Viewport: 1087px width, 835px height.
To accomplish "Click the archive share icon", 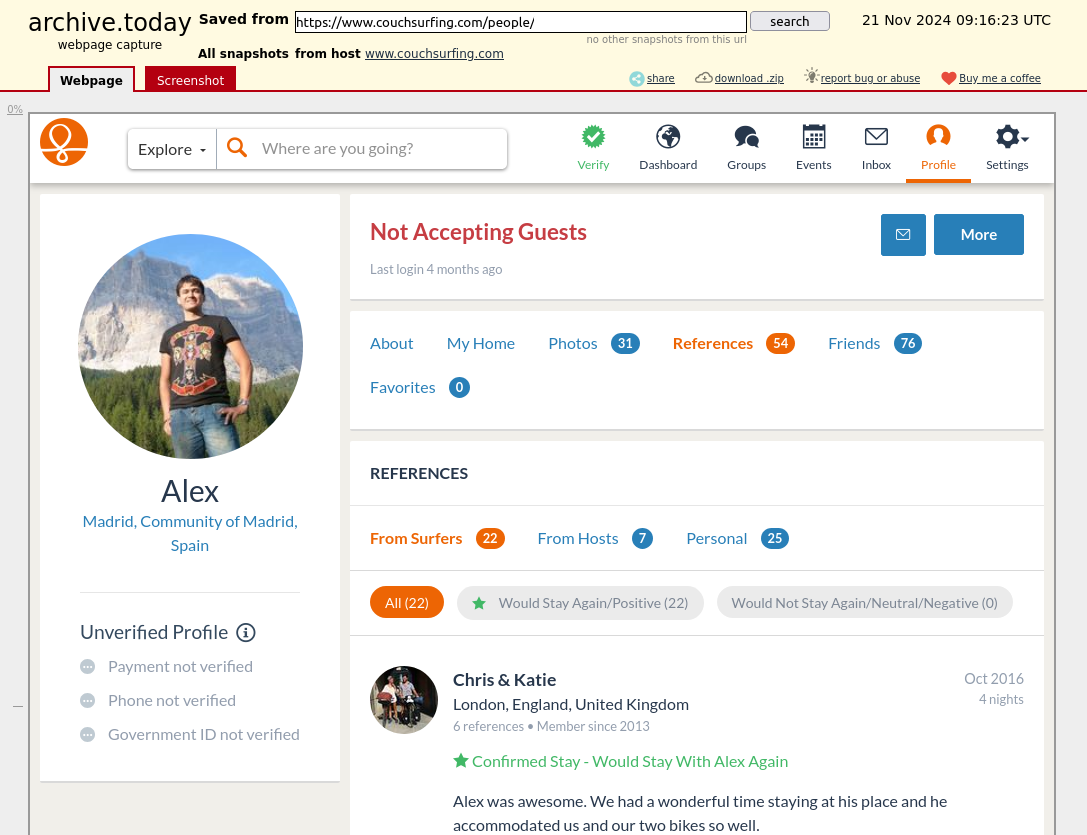I will [x=636, y=78].
